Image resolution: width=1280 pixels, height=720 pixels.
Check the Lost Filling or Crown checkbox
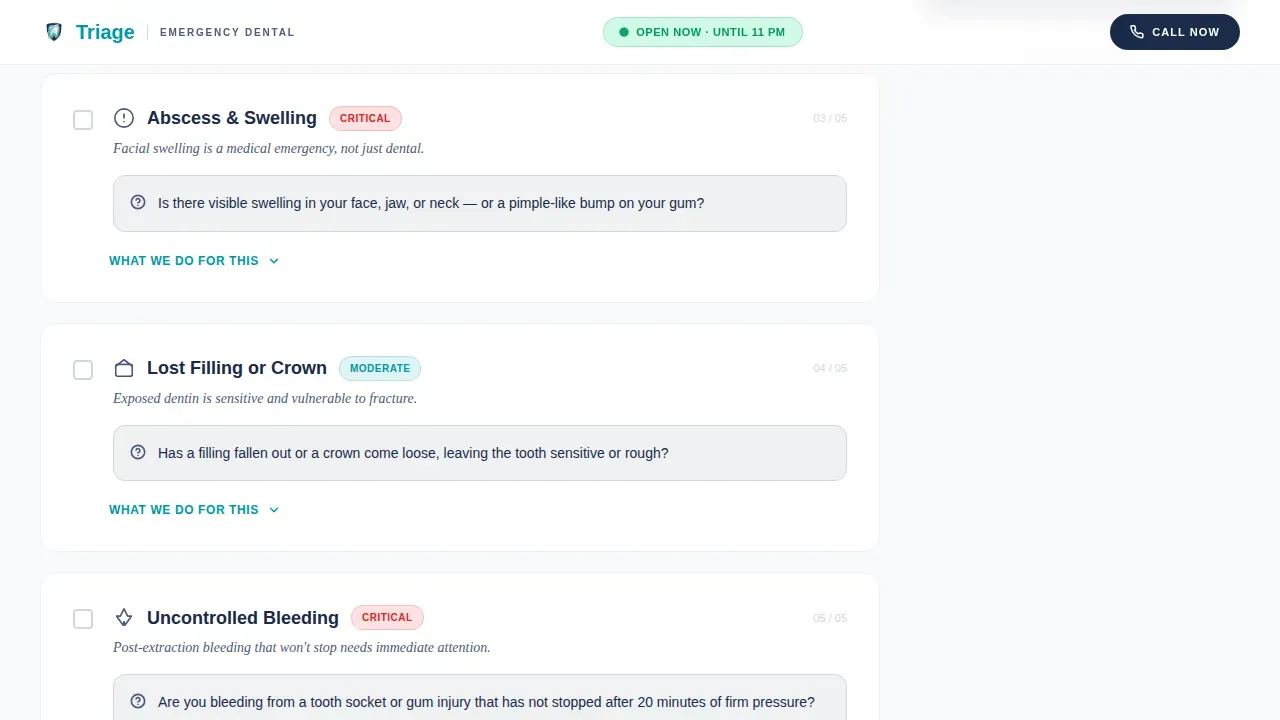coord(83,370)
